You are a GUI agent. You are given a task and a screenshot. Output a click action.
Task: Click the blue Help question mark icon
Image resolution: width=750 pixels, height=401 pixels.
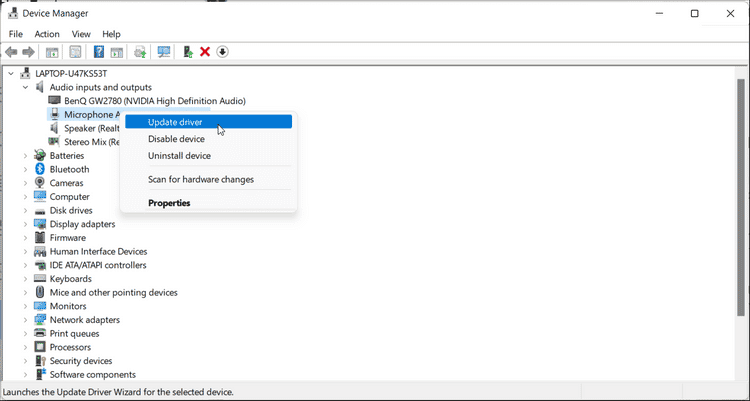coord(99,52)
